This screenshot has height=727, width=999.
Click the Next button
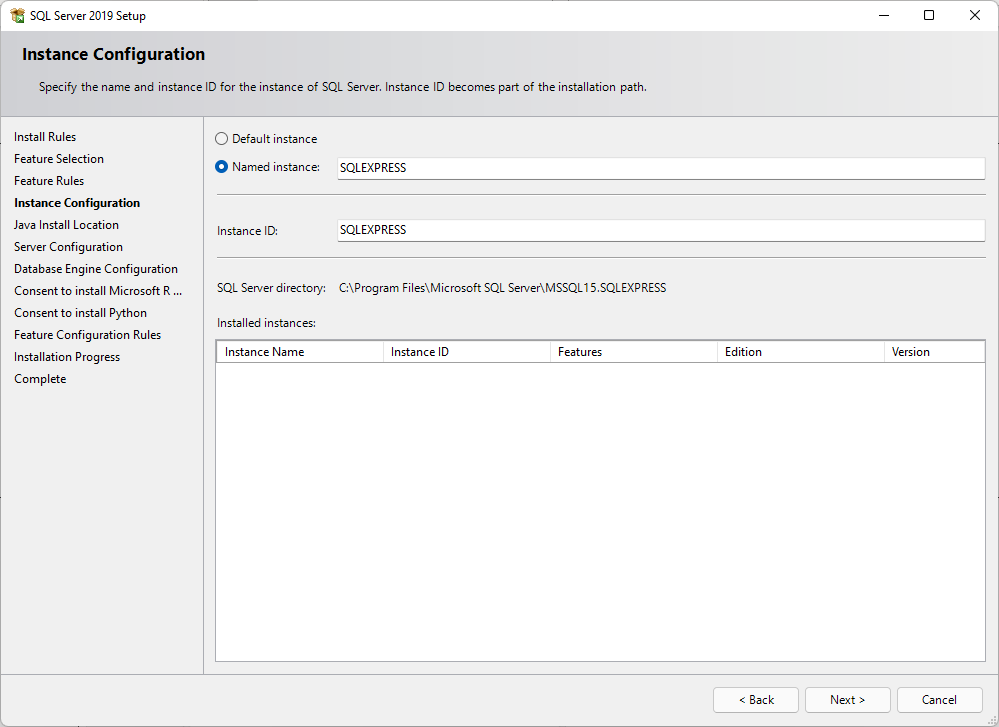847,700
